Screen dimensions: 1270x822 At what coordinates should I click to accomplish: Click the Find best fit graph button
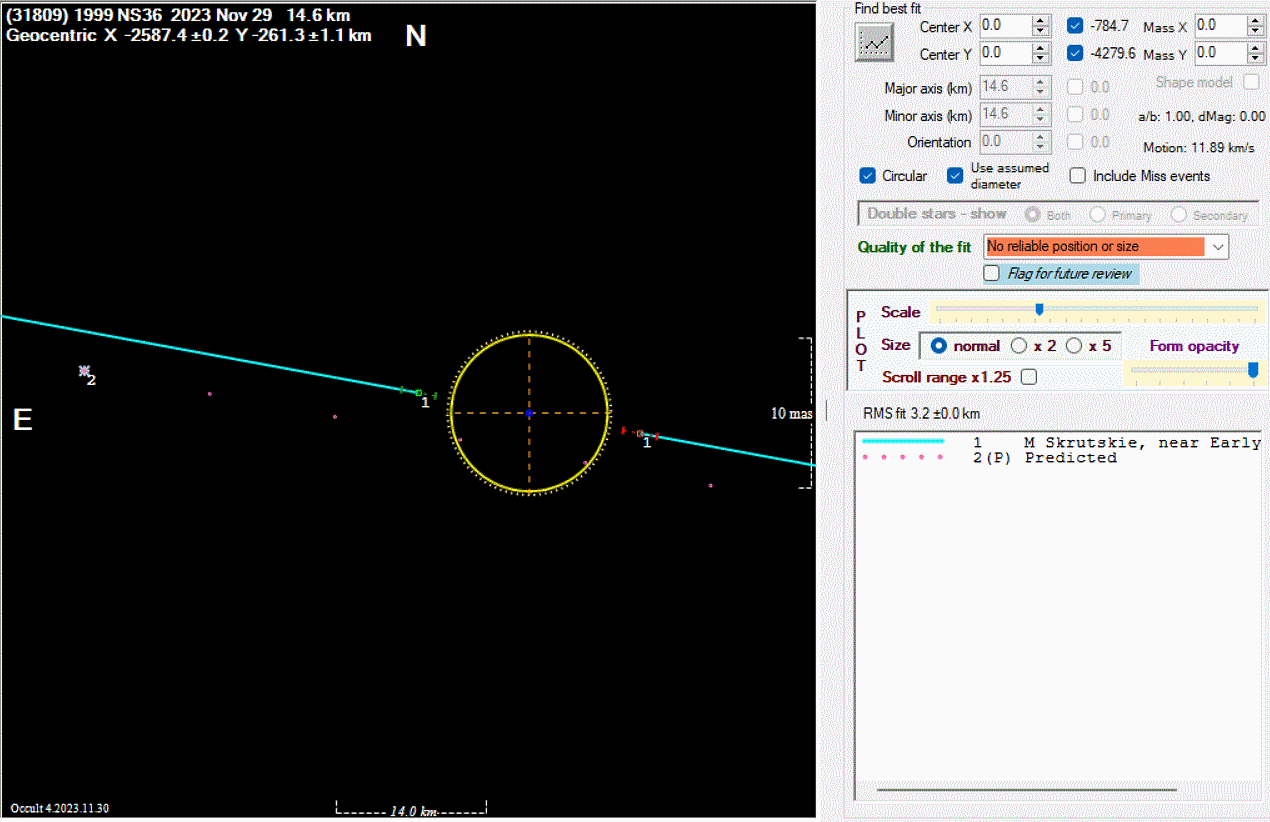tap(875, 42)
